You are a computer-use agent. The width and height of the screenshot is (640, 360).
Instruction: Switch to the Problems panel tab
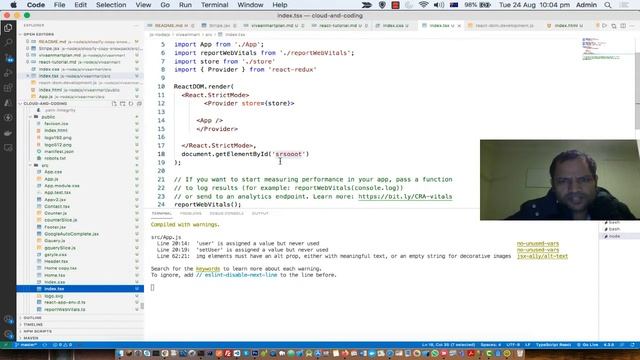191,213
